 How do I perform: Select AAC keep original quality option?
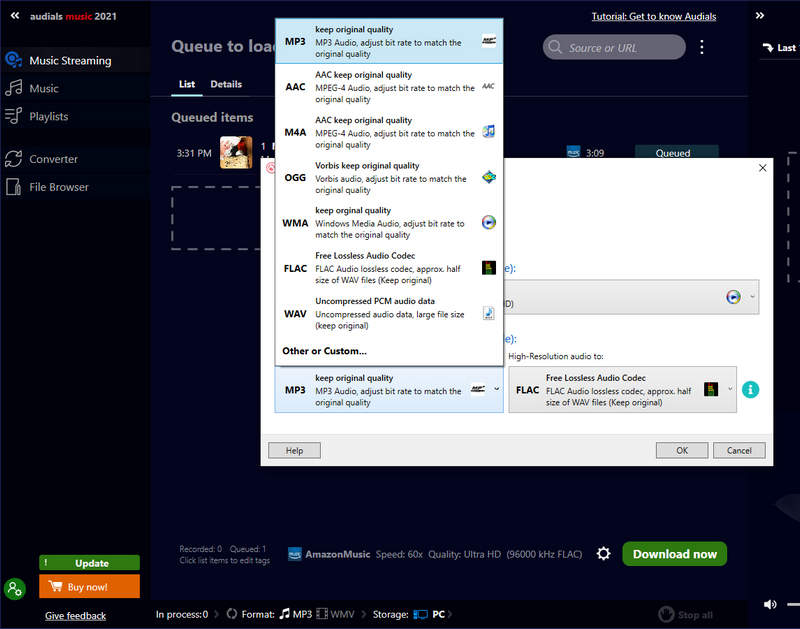389,87
